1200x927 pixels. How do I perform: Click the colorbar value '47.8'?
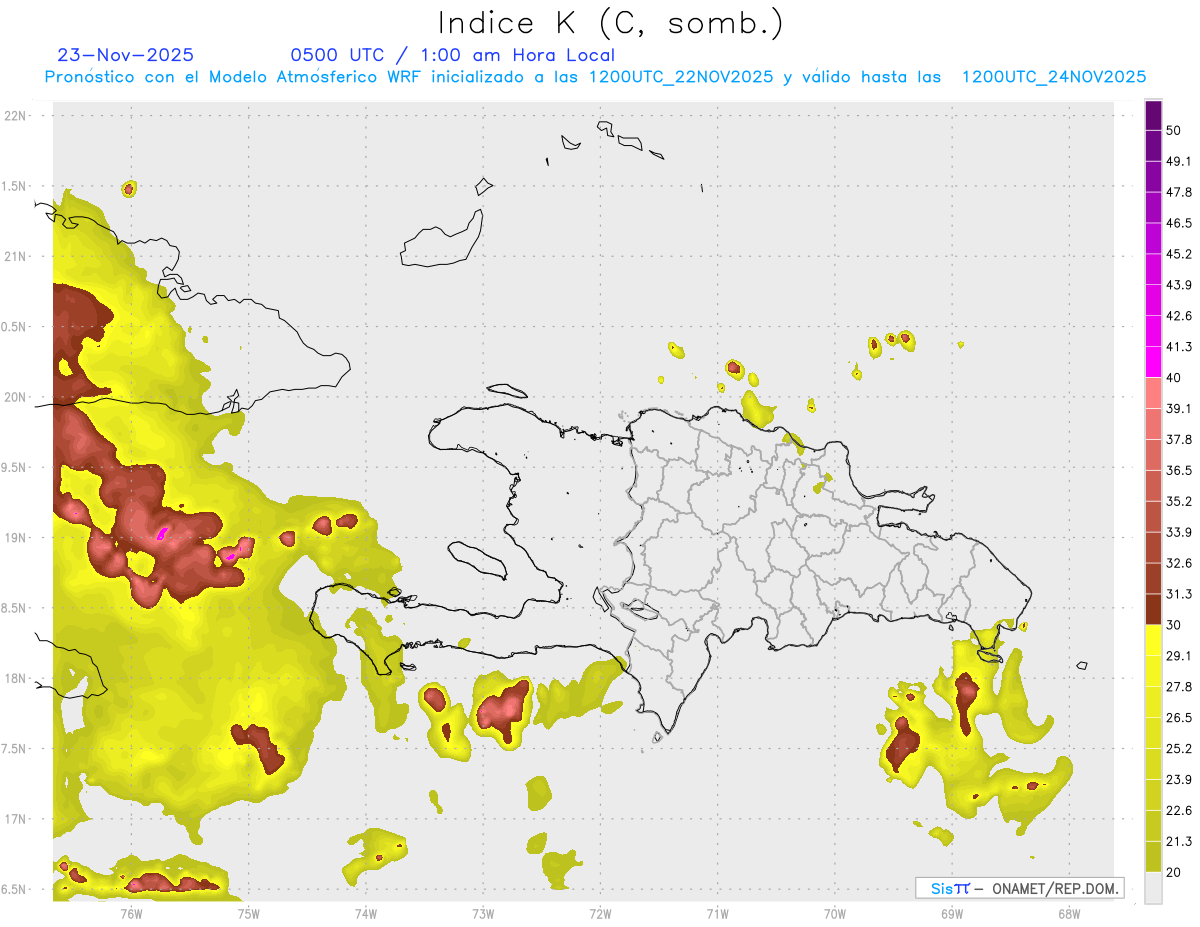(1179, 192)
